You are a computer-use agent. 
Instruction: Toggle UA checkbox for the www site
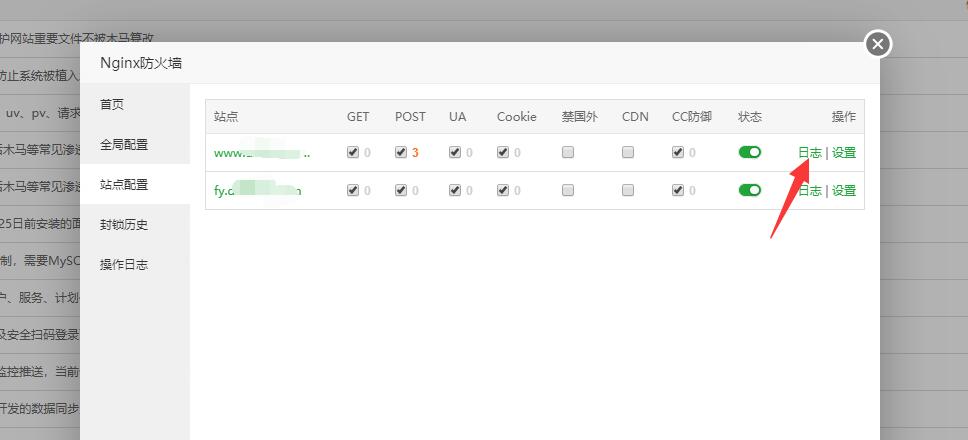coord(455,152)
